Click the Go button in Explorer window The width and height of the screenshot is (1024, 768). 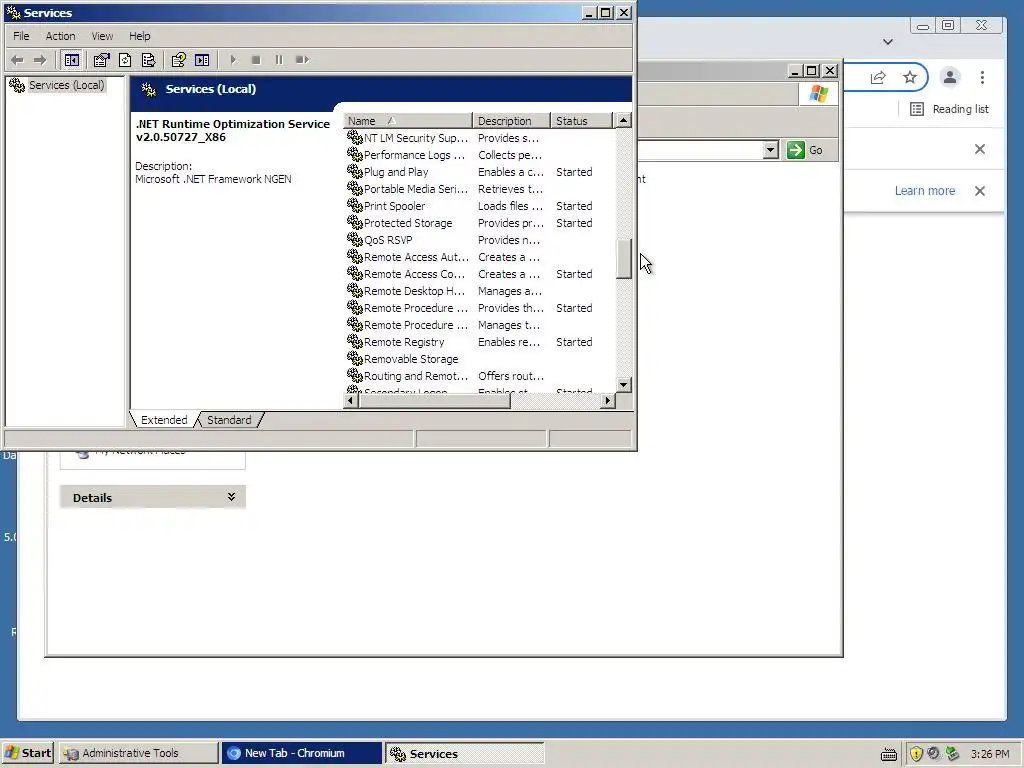[x=805, y=150]
